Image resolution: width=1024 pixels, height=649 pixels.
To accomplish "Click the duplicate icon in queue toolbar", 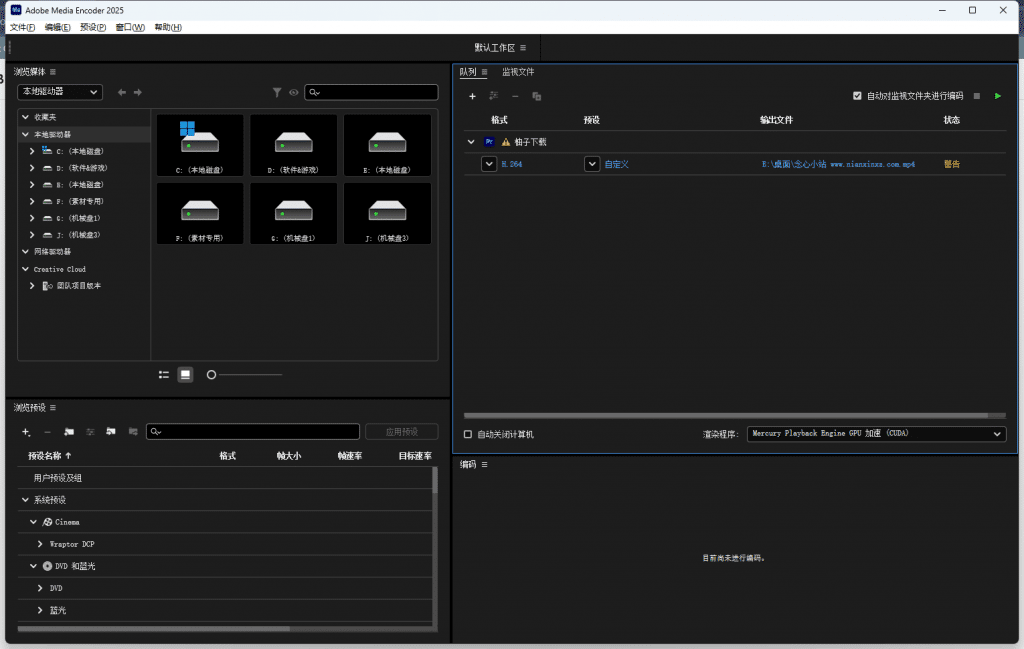I will [x=537, y=96].
